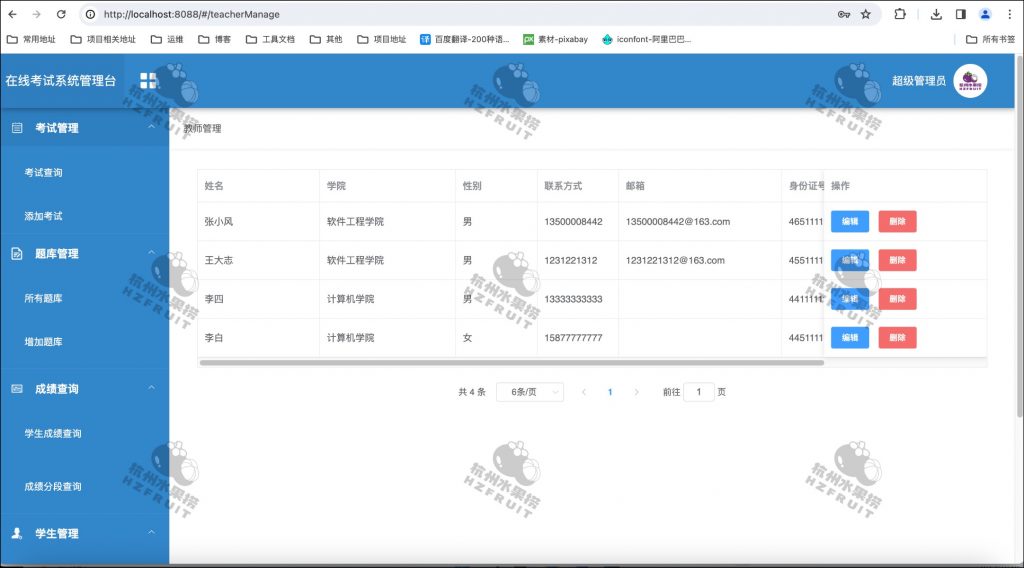Open 常用地址 bookmark folder
This screenshot has height=568, width=1024.
pos(31,39)
